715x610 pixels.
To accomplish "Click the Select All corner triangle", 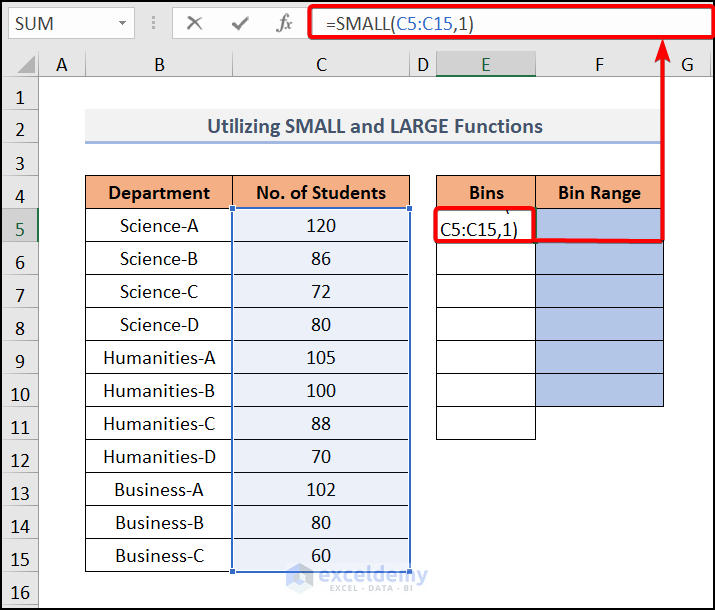I will (26, 64).
